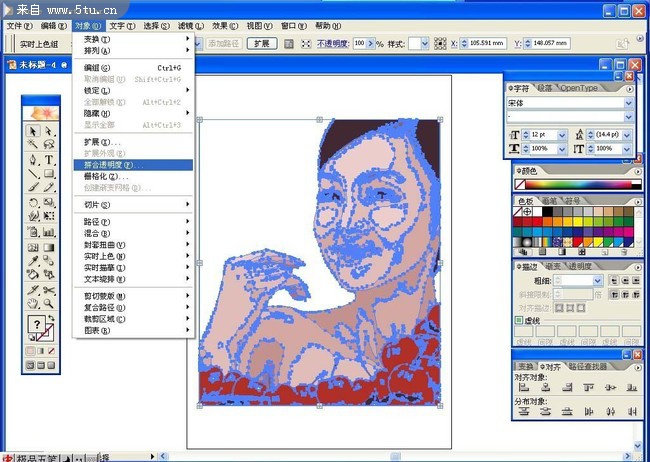Screen dimensions: 650x462
Task: Open the 样式 style dropdown
Action: point(424,44)
